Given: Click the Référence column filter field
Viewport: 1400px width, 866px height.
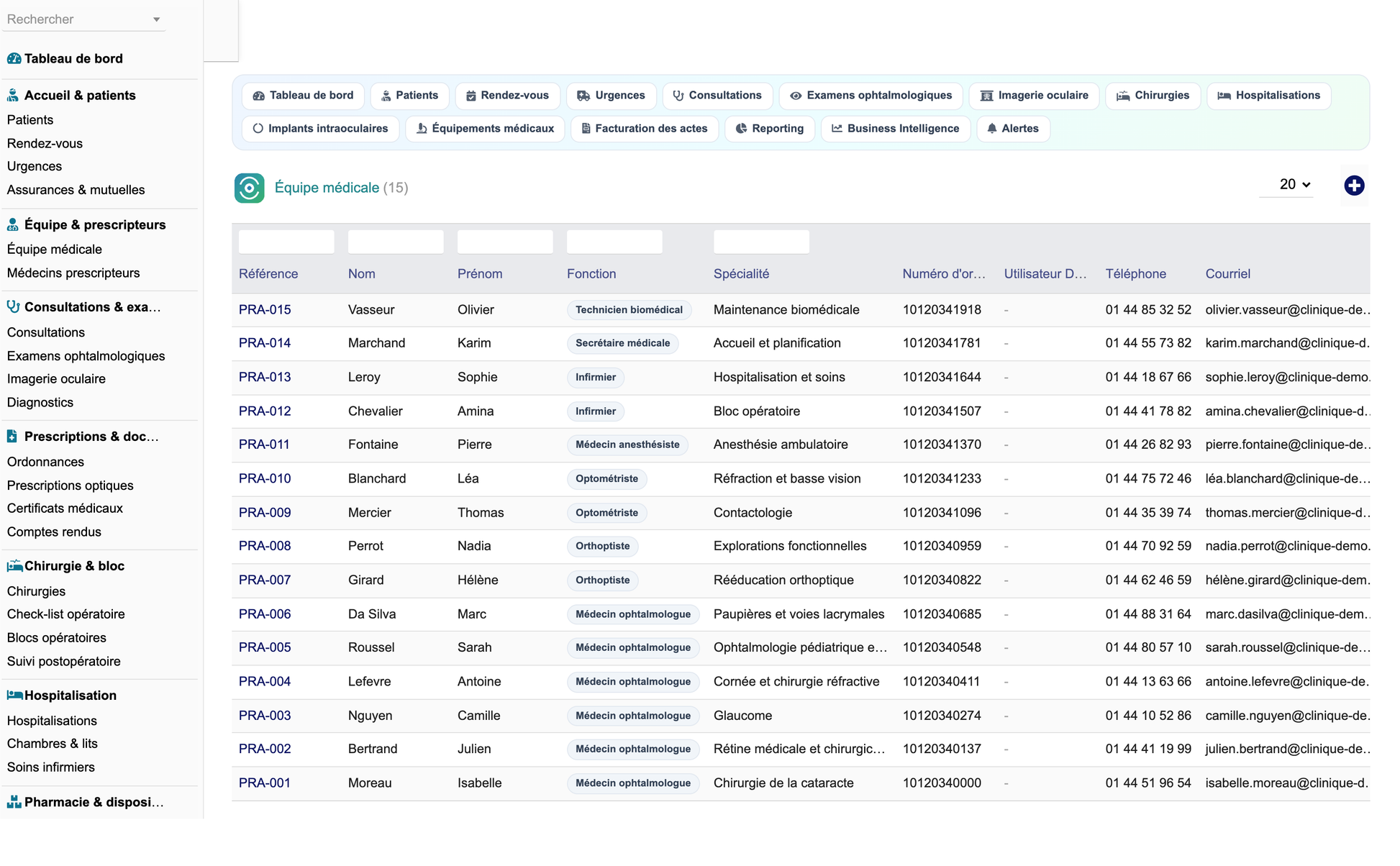Looking at the screenshot, I should coord(286,242).
